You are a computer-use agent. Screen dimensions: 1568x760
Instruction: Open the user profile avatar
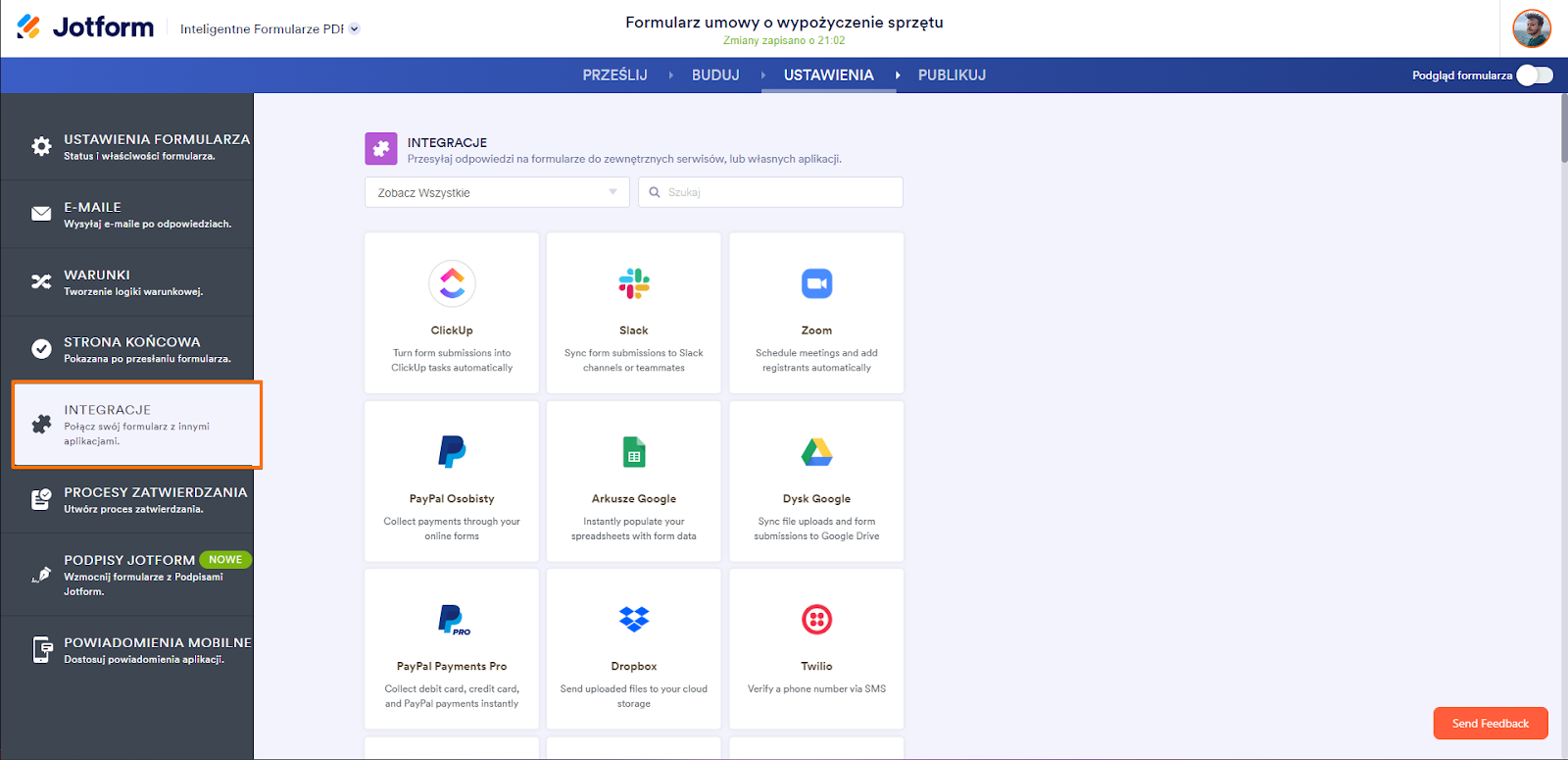(1531, 28)
